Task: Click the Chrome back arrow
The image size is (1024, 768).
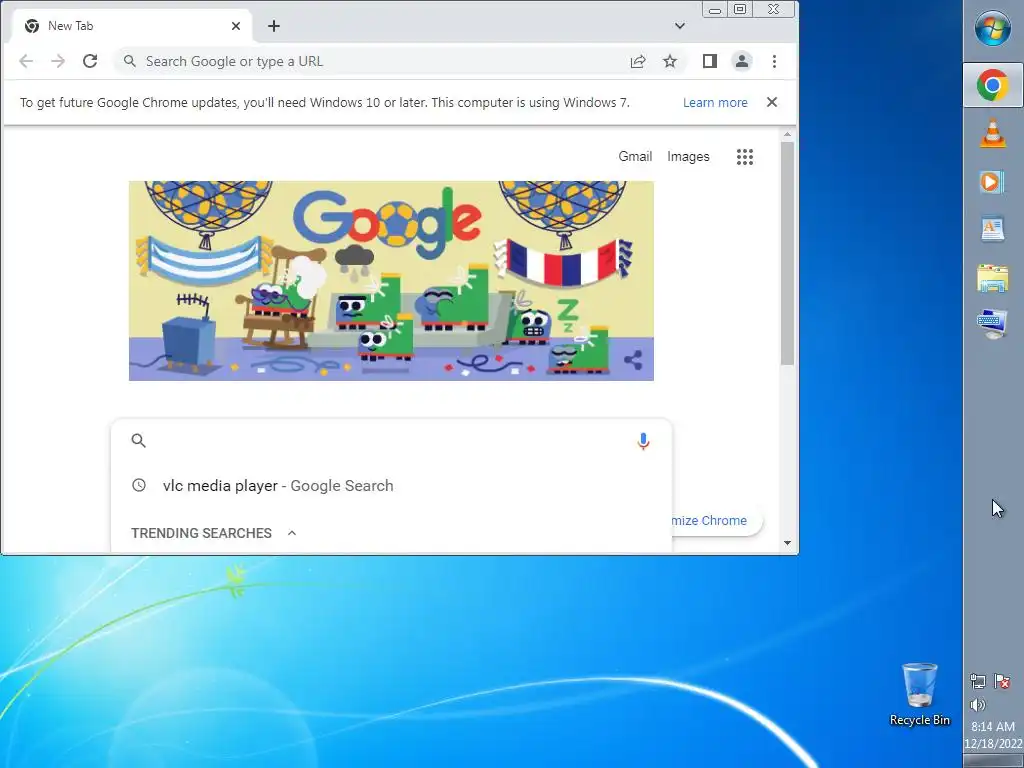Action: pos(26,61)
